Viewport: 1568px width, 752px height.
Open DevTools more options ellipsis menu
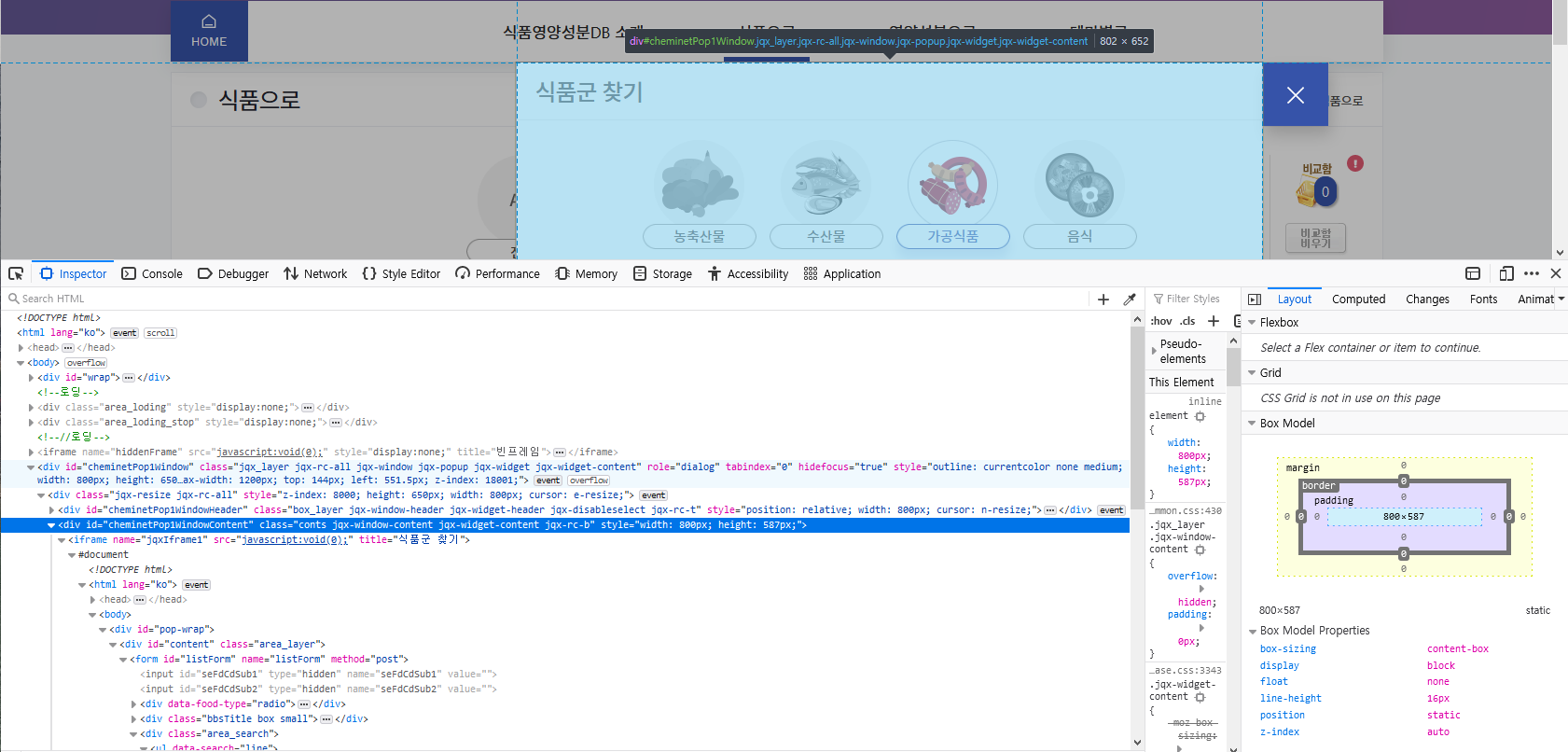coord(1532,273)
